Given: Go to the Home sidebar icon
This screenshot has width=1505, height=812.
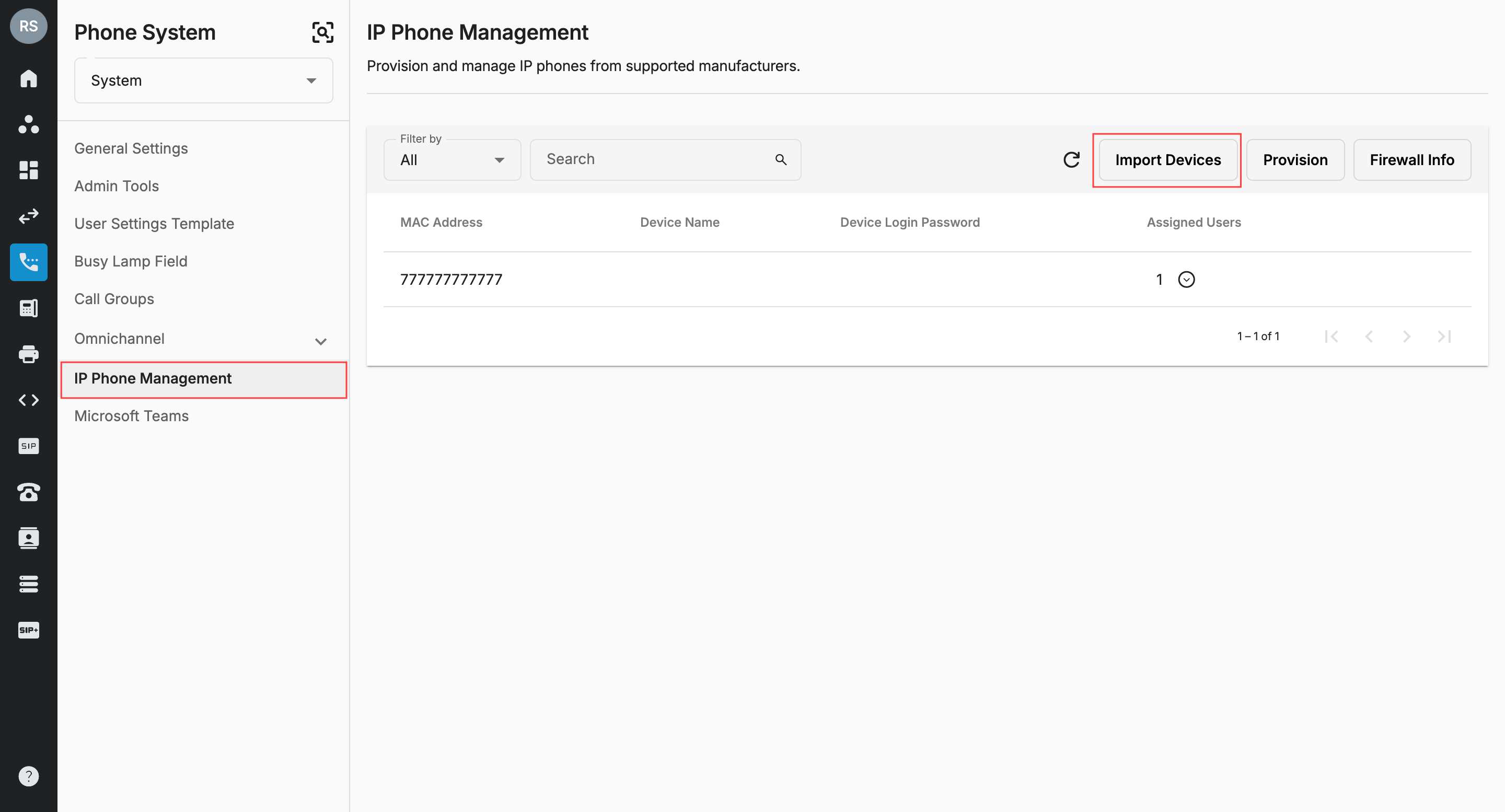Looking at the screenshot, I should (28, 78).
